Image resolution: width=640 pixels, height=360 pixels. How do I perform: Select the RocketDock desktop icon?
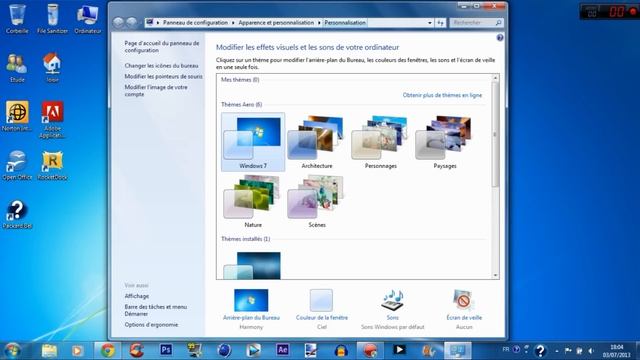(52, 165)
